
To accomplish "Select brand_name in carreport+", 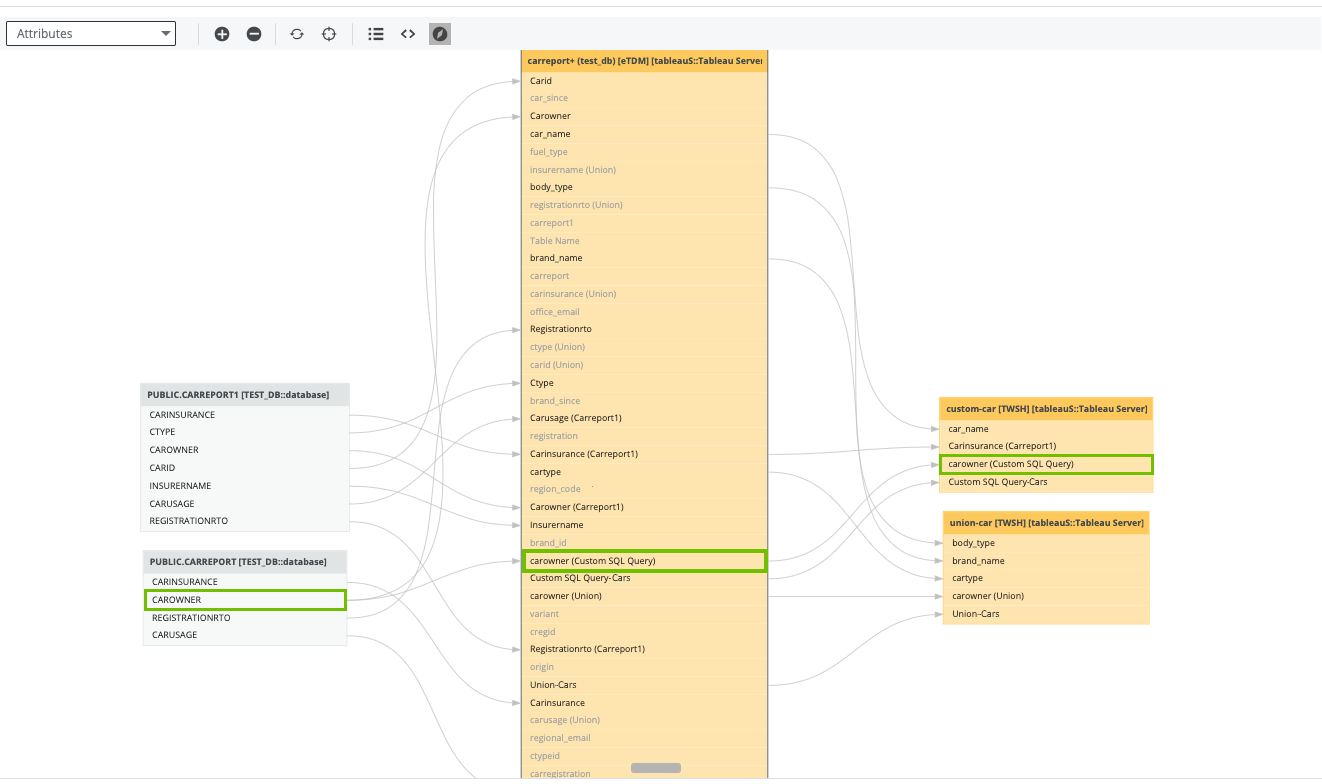I will [x=644, y=258].
